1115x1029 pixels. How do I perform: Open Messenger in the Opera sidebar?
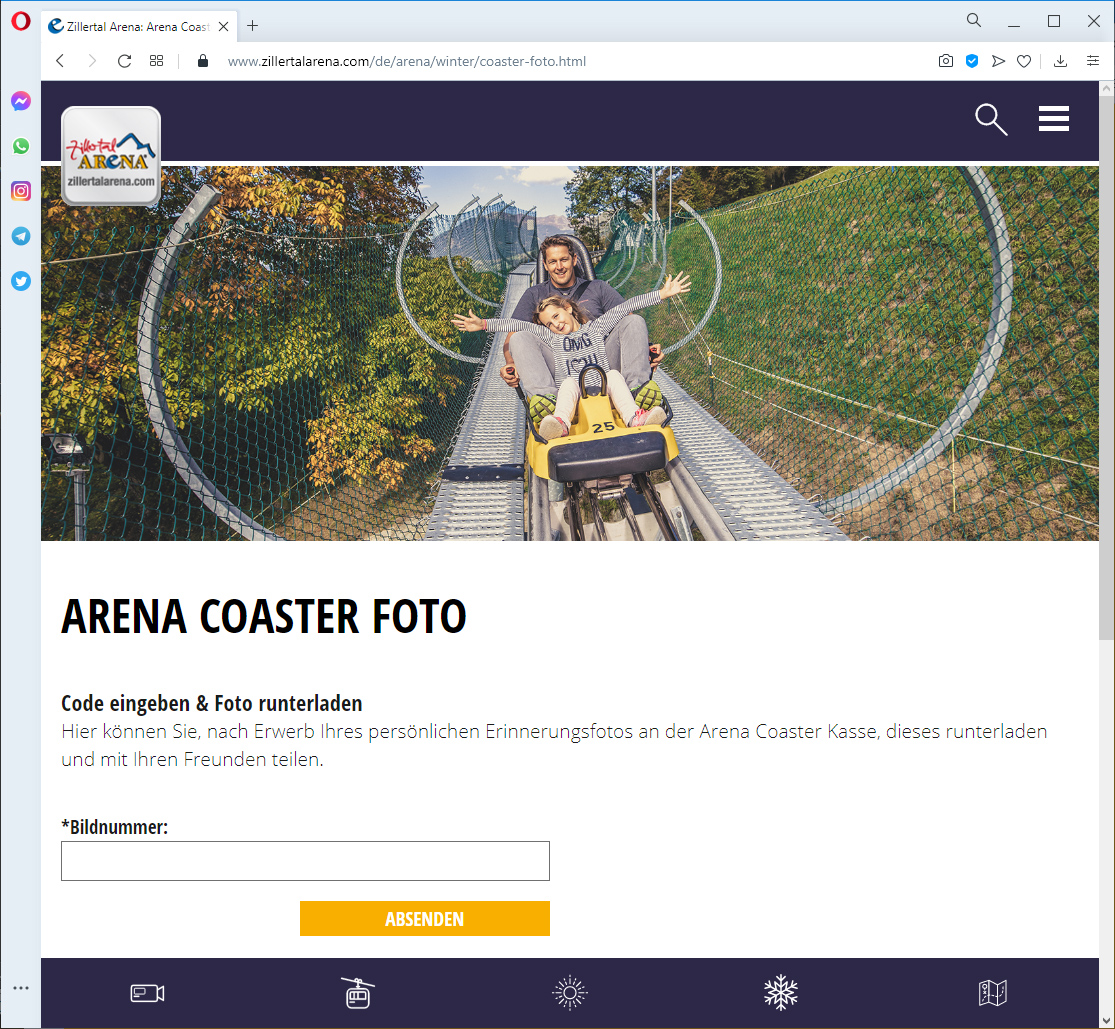click(21, 101)
